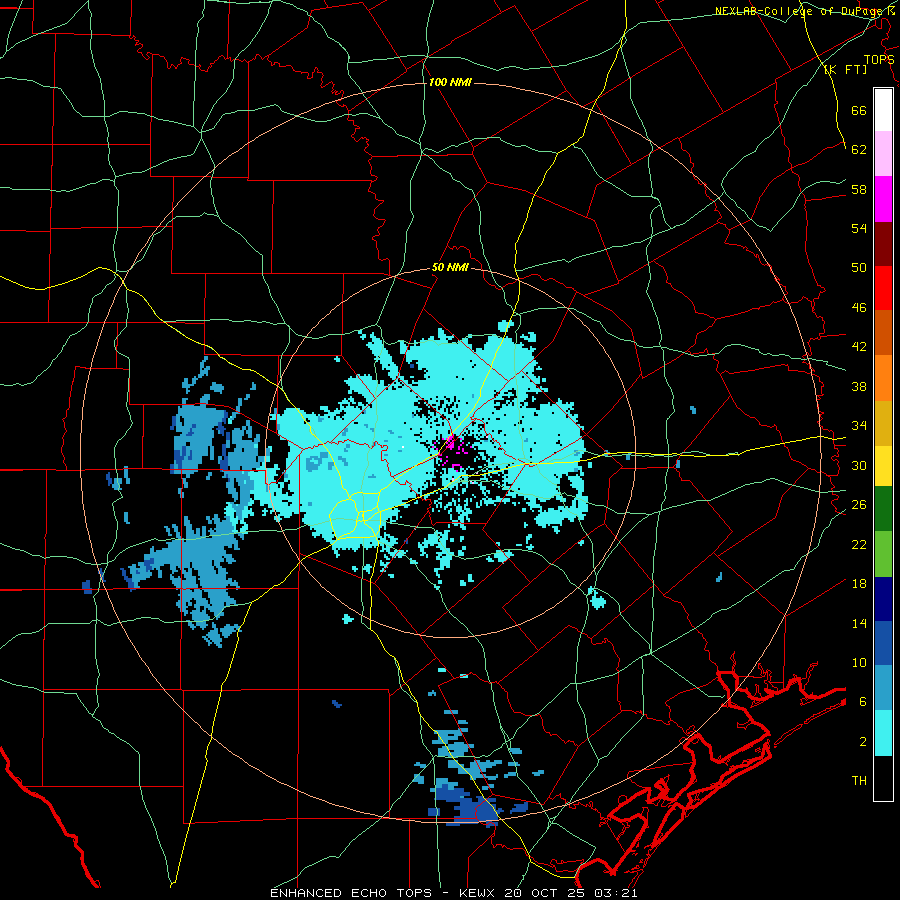
Task: Select the dark green legend swatch
Action: tap(883, 509)
